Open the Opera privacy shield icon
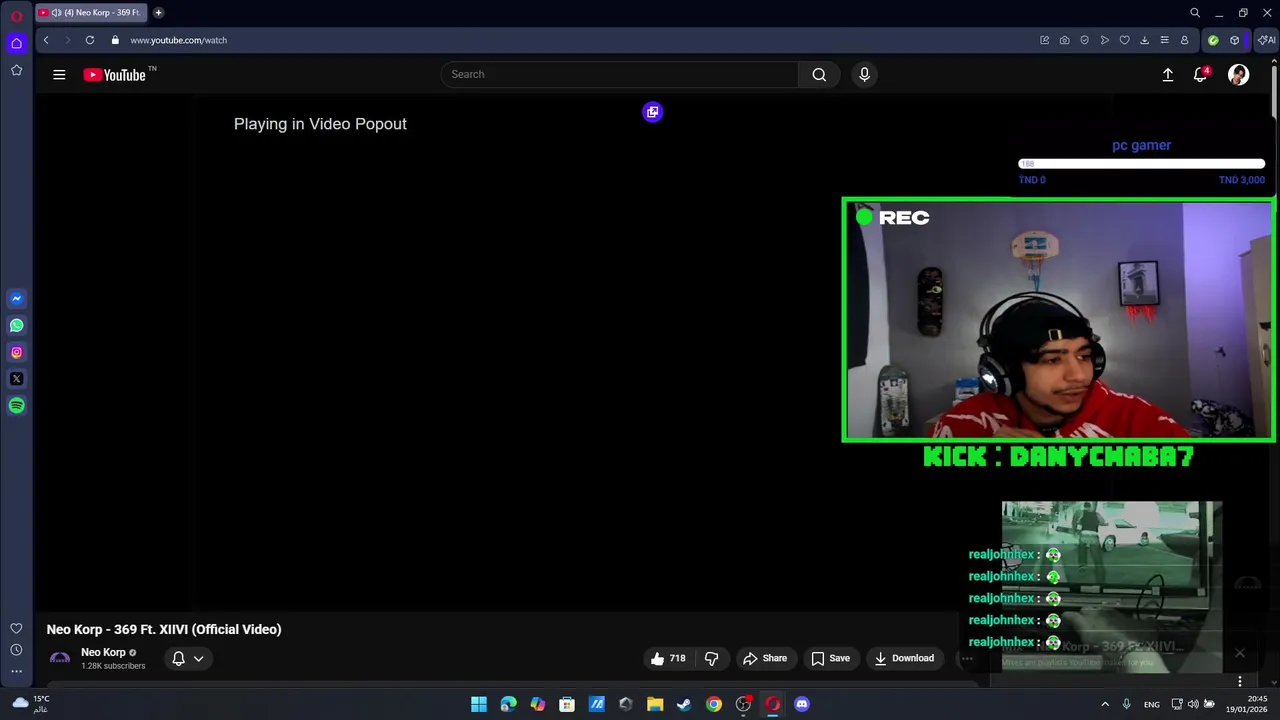The width and height of the screenshot is (1280, 720). [x=1084, y=40]
